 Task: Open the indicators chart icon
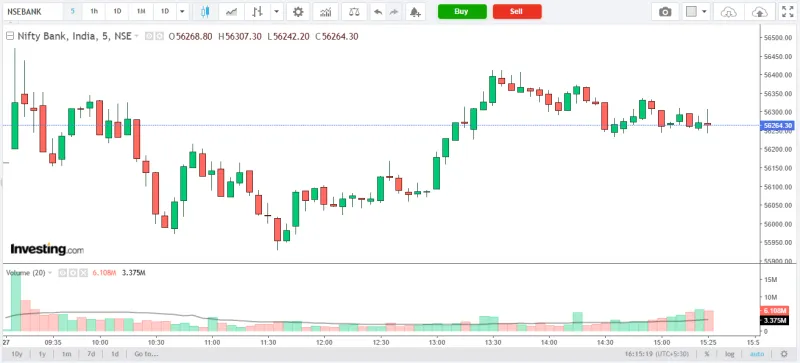tap(326, 12)
